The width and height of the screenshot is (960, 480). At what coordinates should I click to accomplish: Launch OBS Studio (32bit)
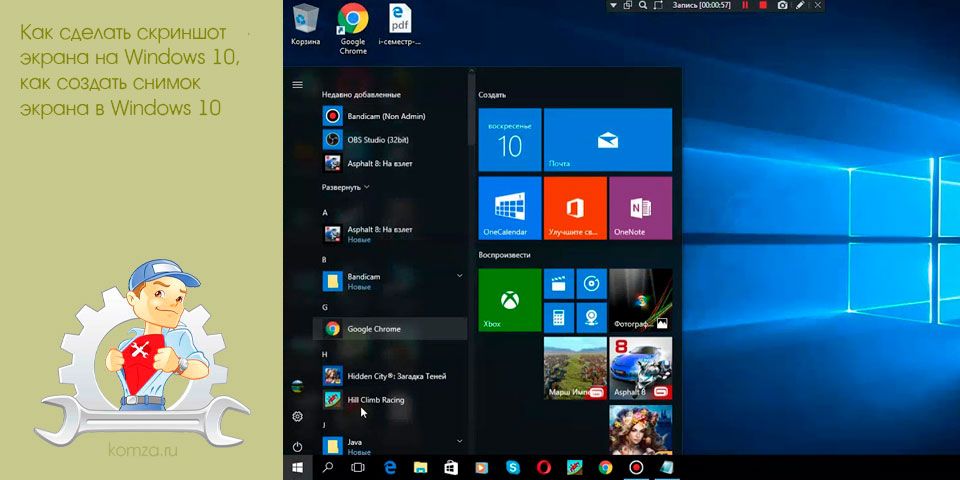point(389,140)
